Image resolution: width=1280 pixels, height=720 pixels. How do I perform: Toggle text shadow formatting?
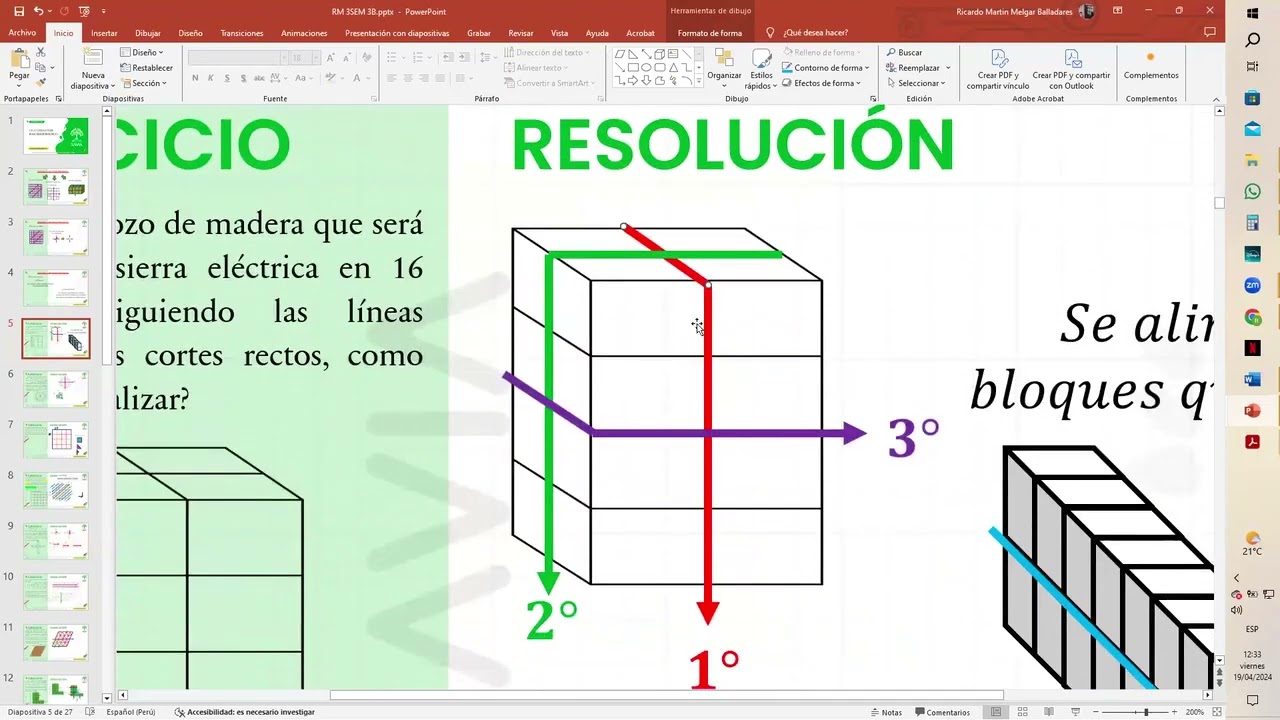tap(243, 79)
